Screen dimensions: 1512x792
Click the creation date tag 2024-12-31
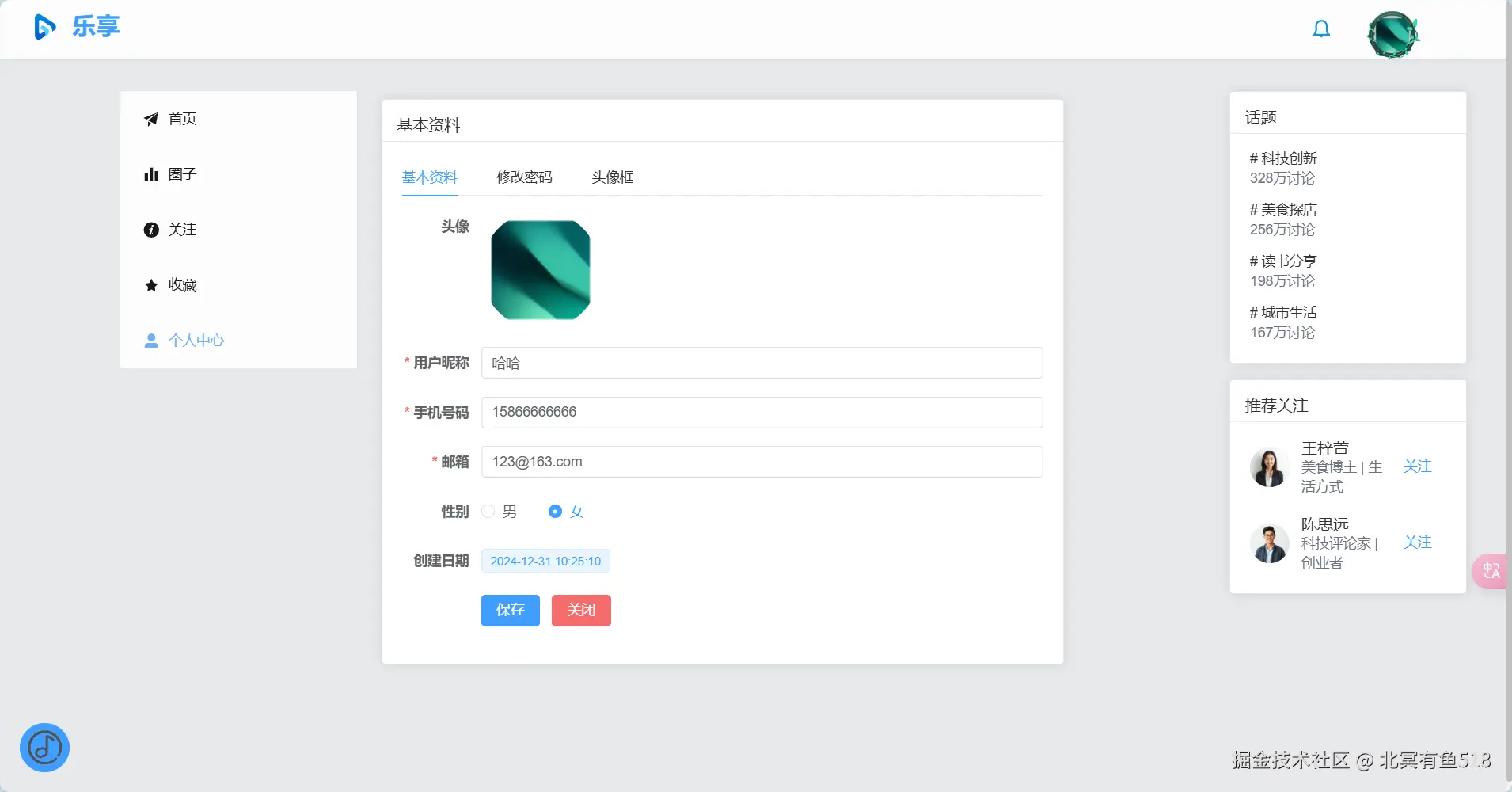click(x=545, y=561)
